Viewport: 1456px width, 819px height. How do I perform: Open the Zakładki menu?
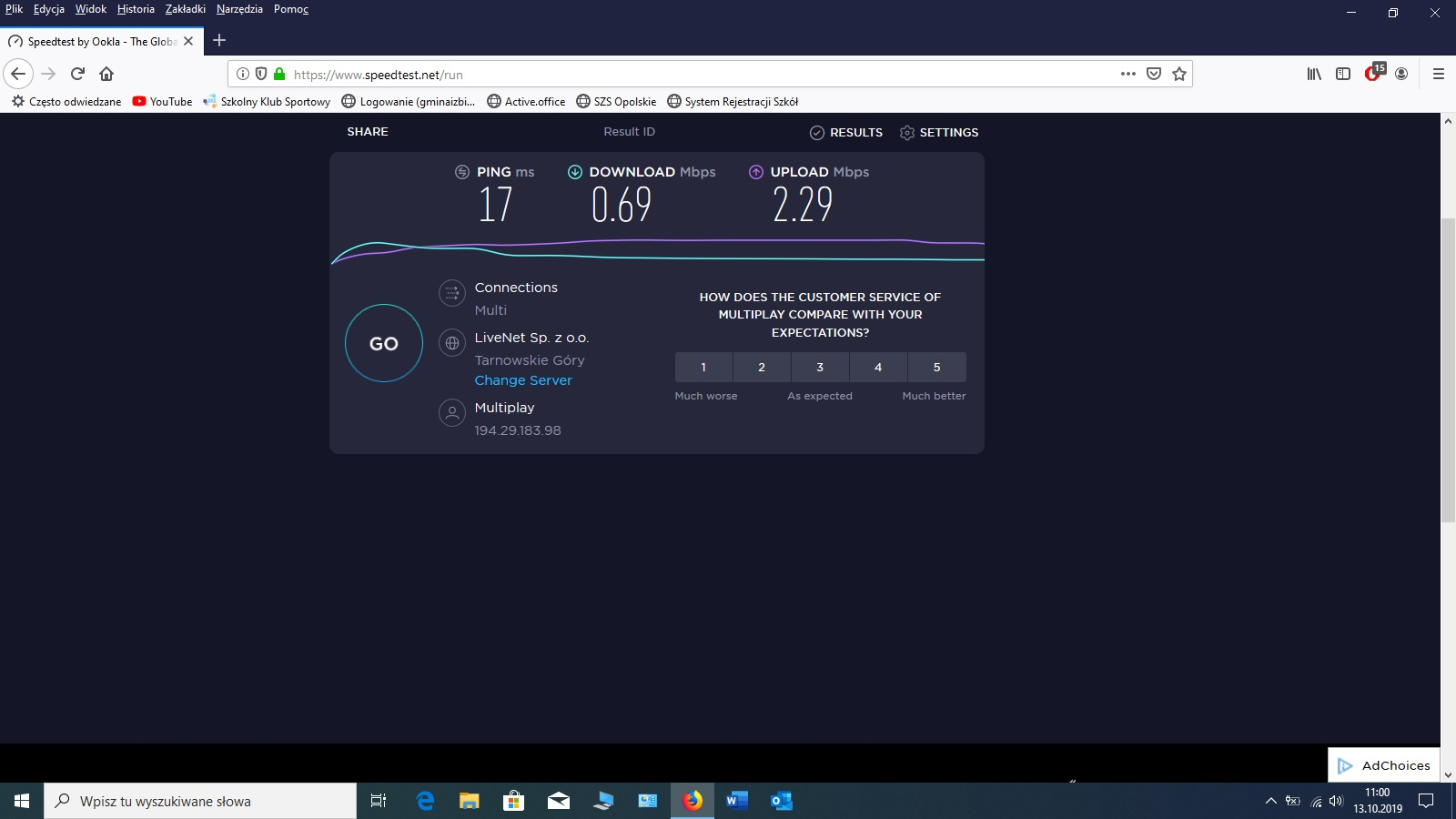click(x=186, y=9)
